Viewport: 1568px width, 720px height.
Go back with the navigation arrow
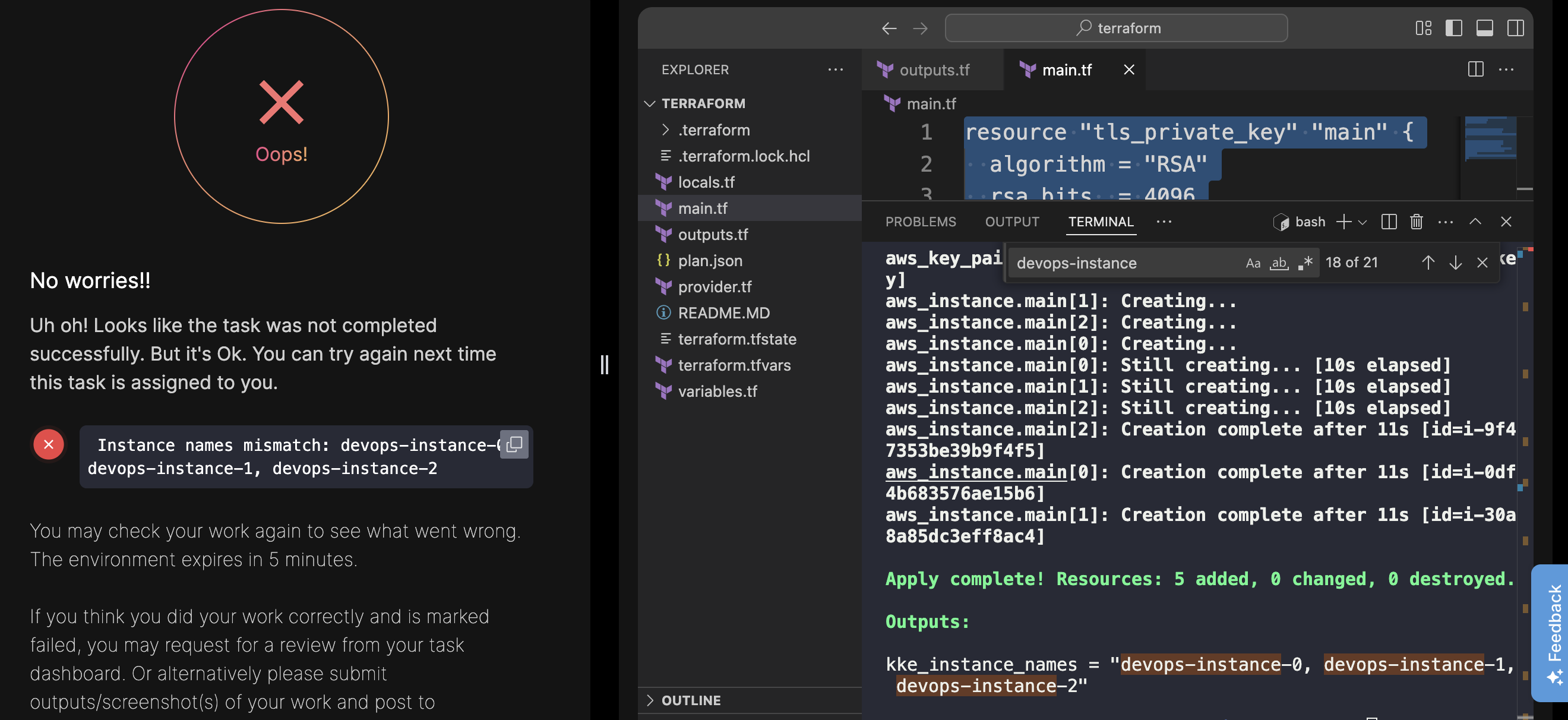tap(889, 28)
